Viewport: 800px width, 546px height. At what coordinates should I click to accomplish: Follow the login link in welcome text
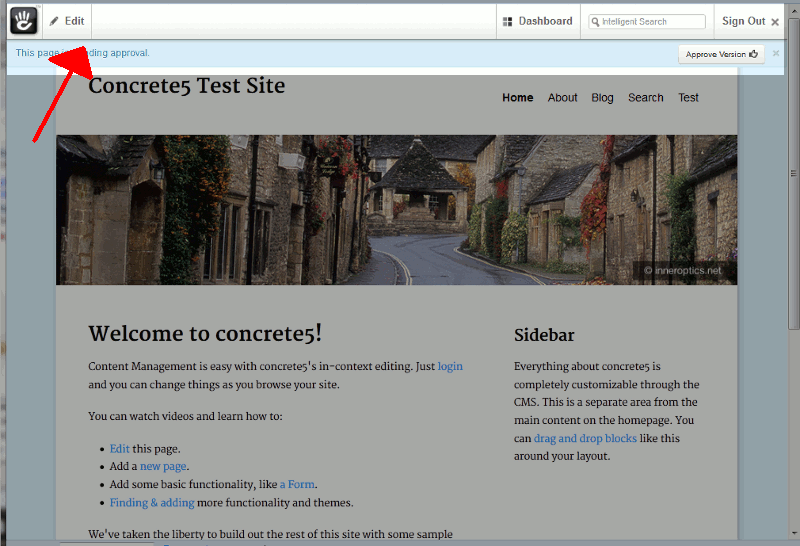pos(450,367)
